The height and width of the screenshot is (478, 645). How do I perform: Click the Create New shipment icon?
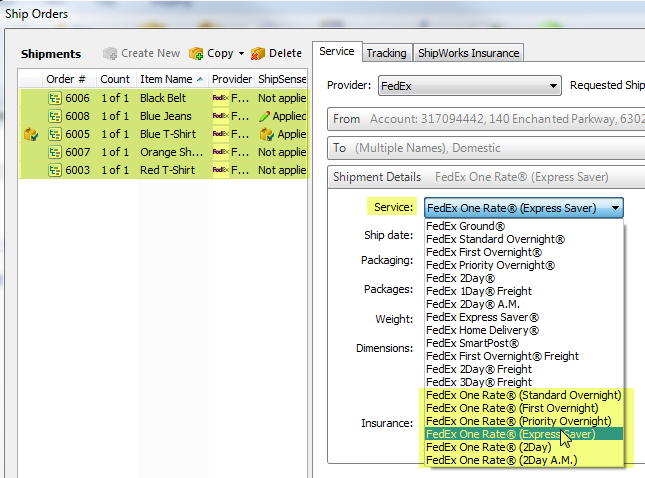(x=109, y=53)
